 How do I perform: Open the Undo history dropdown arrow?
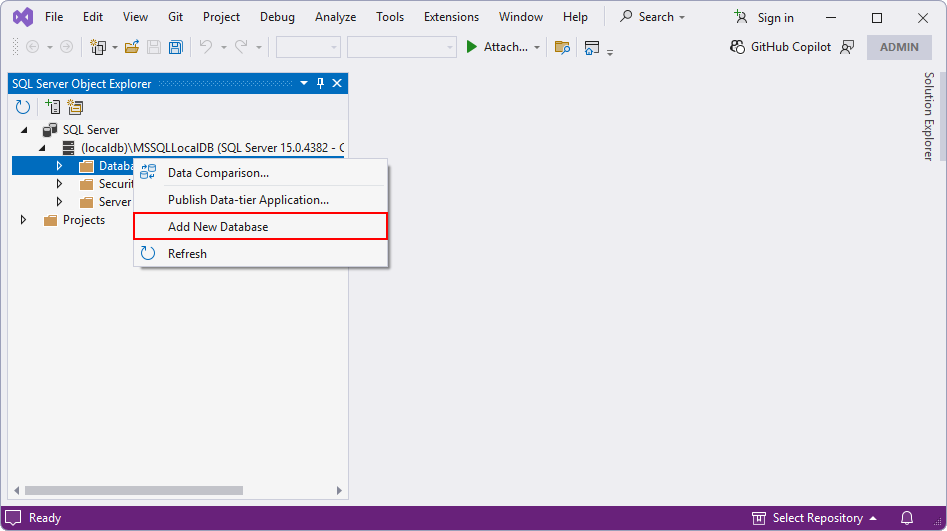(x=223, y=47)
